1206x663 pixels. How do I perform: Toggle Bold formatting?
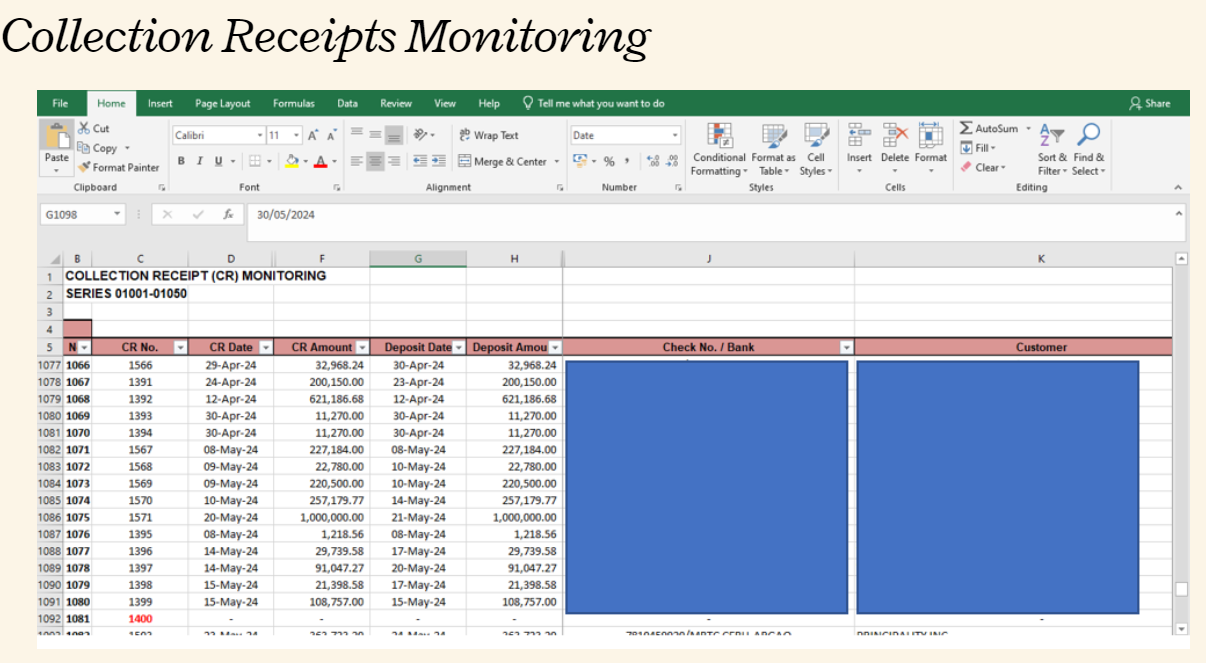[x=181, y=161]
